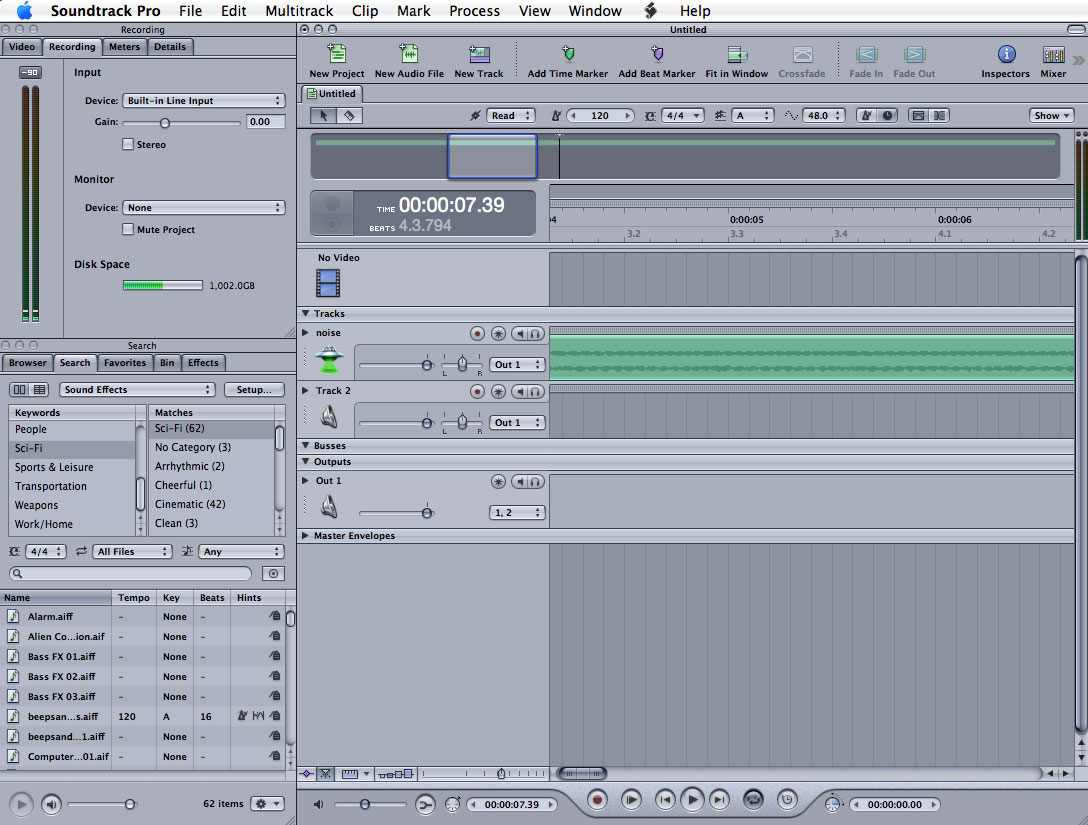This screenshot has width=1088, height=825.
Task: Adjust the noise track volume slider
Action: pos(427,364)
